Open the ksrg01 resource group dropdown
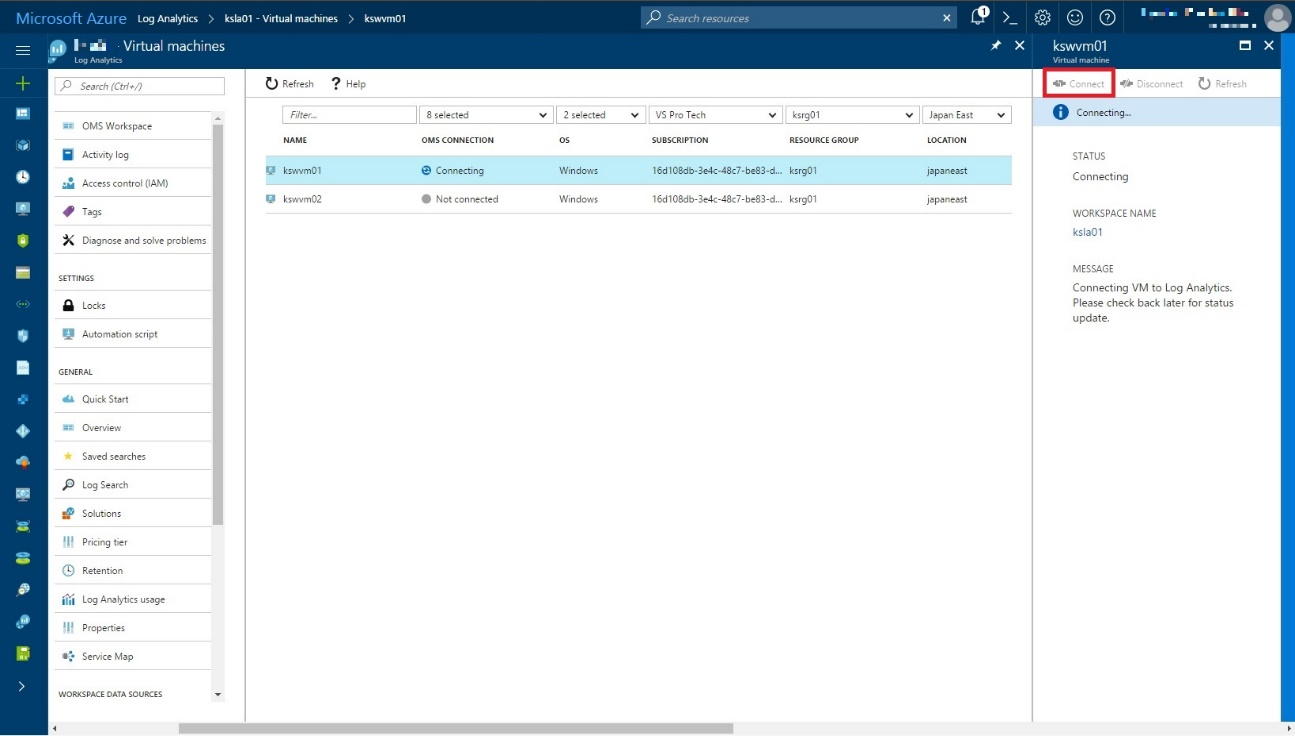1295x736 pixels. [852, 115]
